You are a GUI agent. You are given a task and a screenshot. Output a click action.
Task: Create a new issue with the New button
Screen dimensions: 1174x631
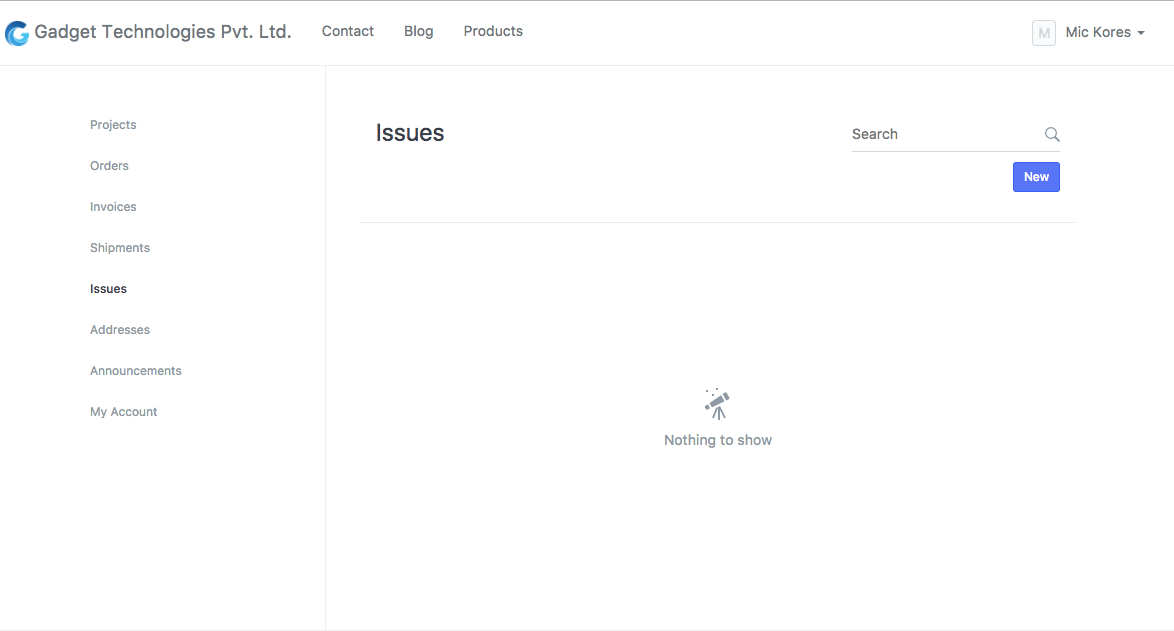[x=1036, y=176]
